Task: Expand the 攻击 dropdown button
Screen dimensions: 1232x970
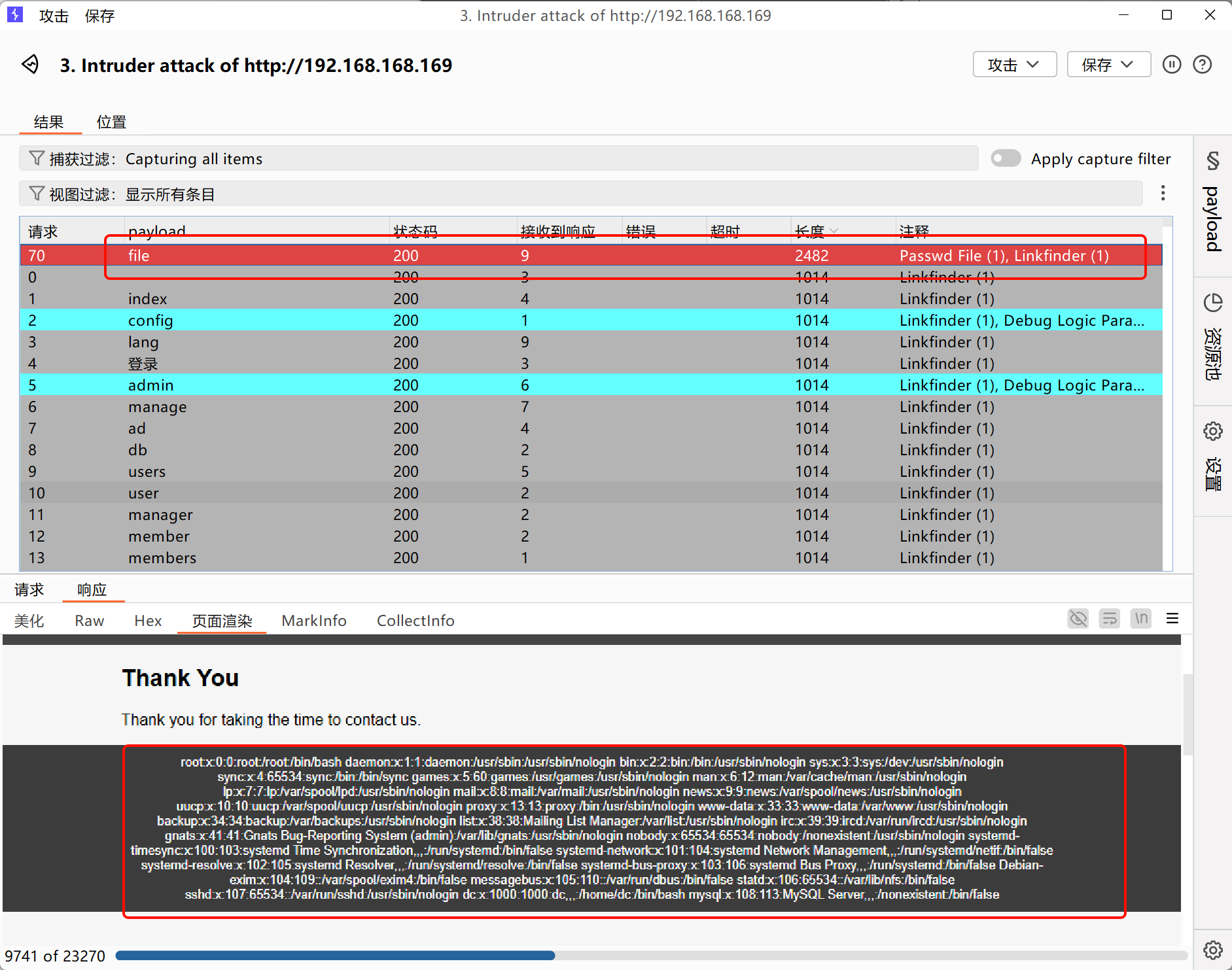Action: (x=1014, y=64)
